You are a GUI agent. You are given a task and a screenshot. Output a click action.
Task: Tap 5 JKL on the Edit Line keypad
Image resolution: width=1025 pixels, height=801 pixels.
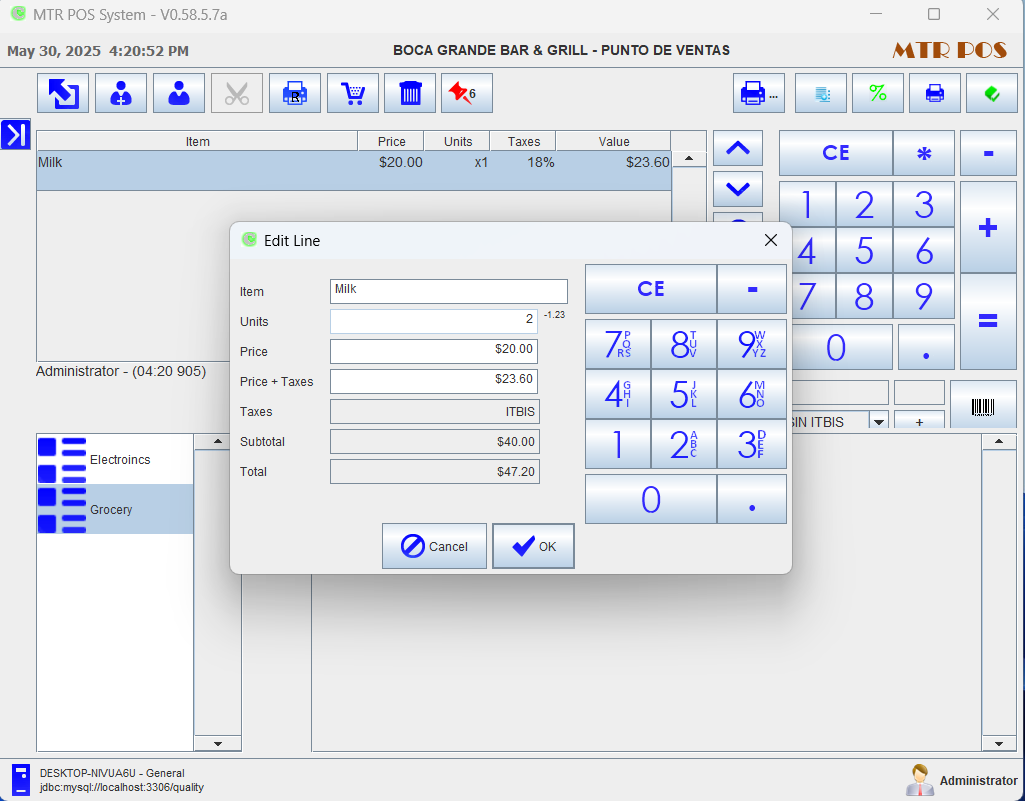[x=684, y=394]
